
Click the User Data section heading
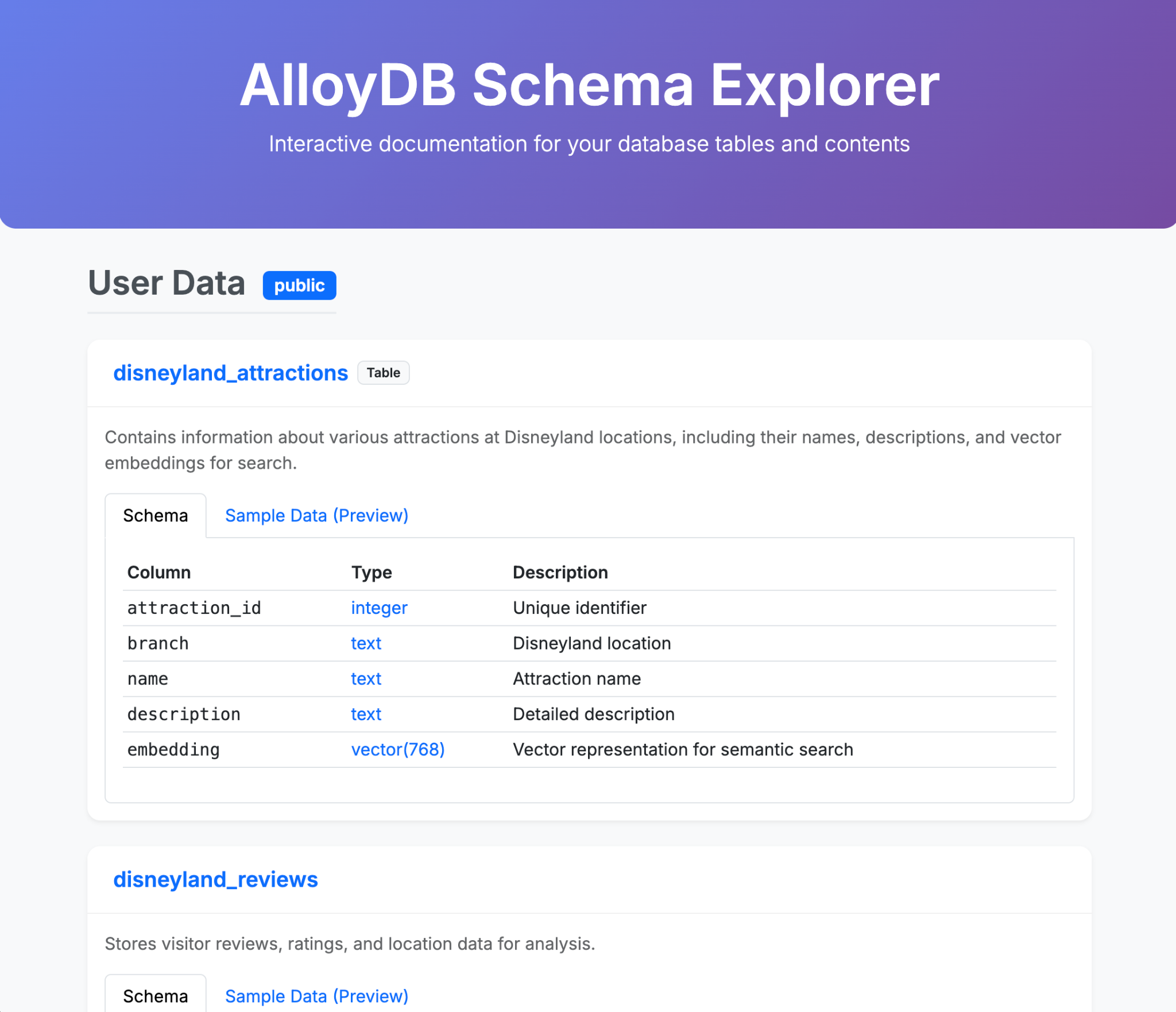(167, 283)
